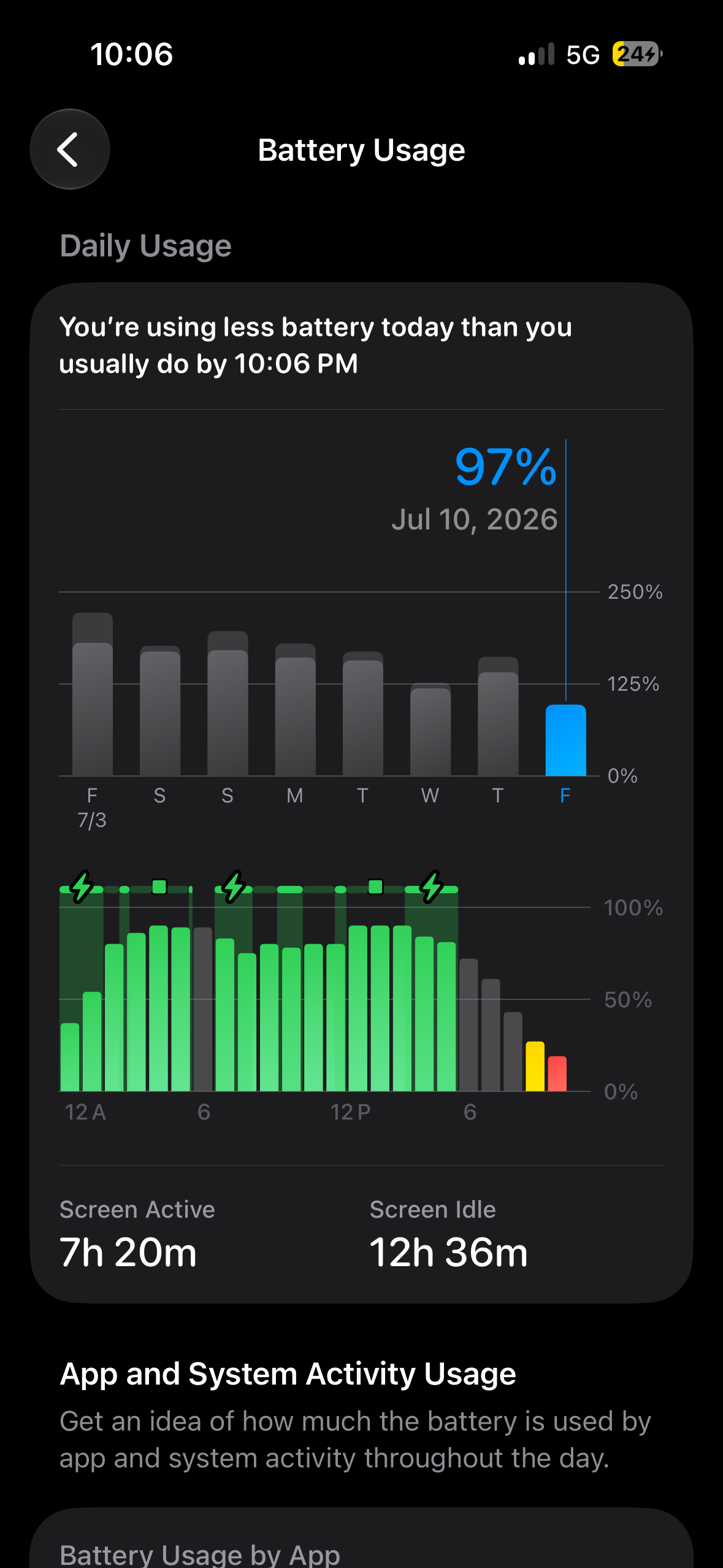
Task: Tap the green square marker near 12 P
Action: pos(376,886)
